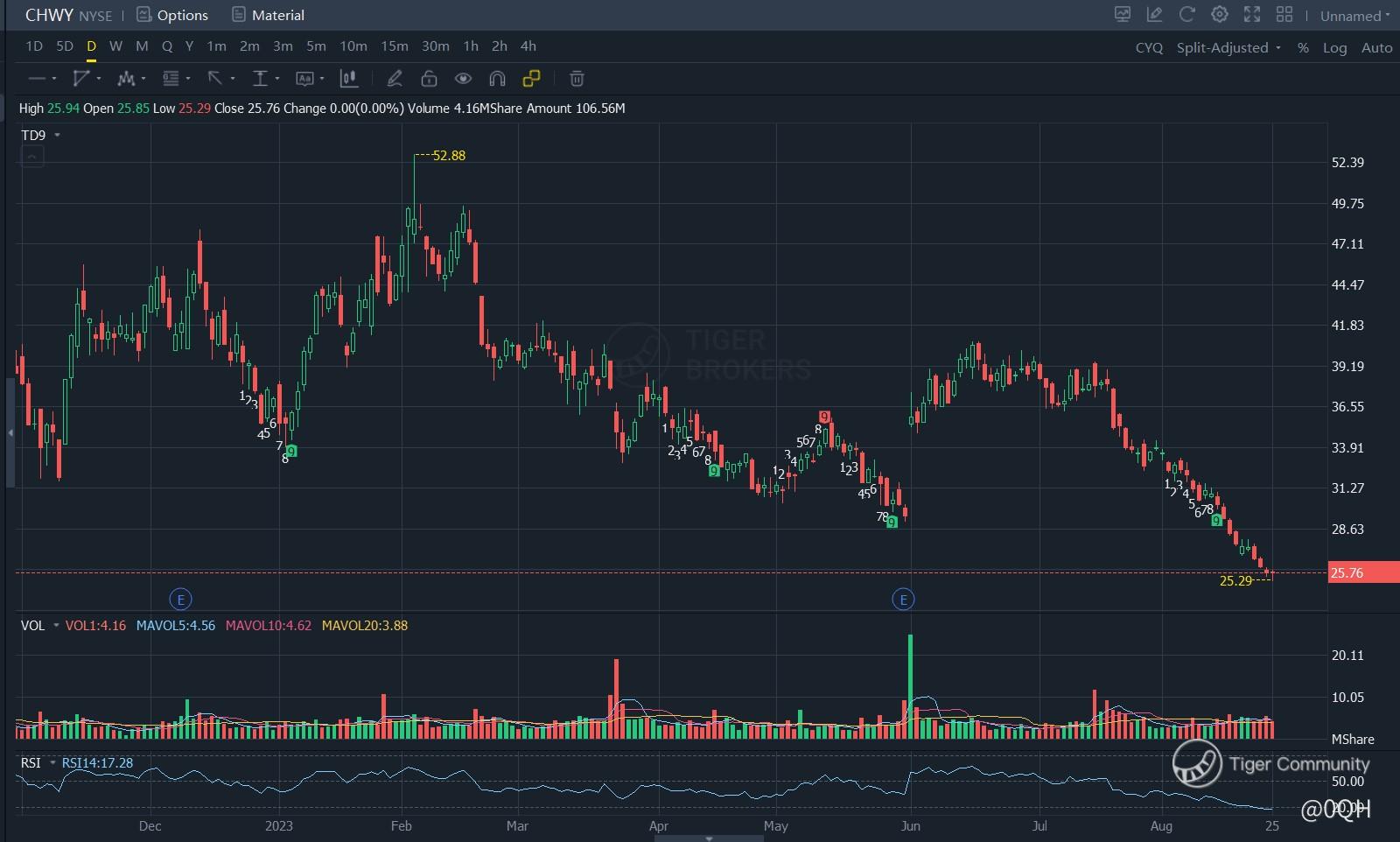1400x842 pixels.
Task: Expand the Split-Adjusted dropdown
Action: coord(1228,48)
